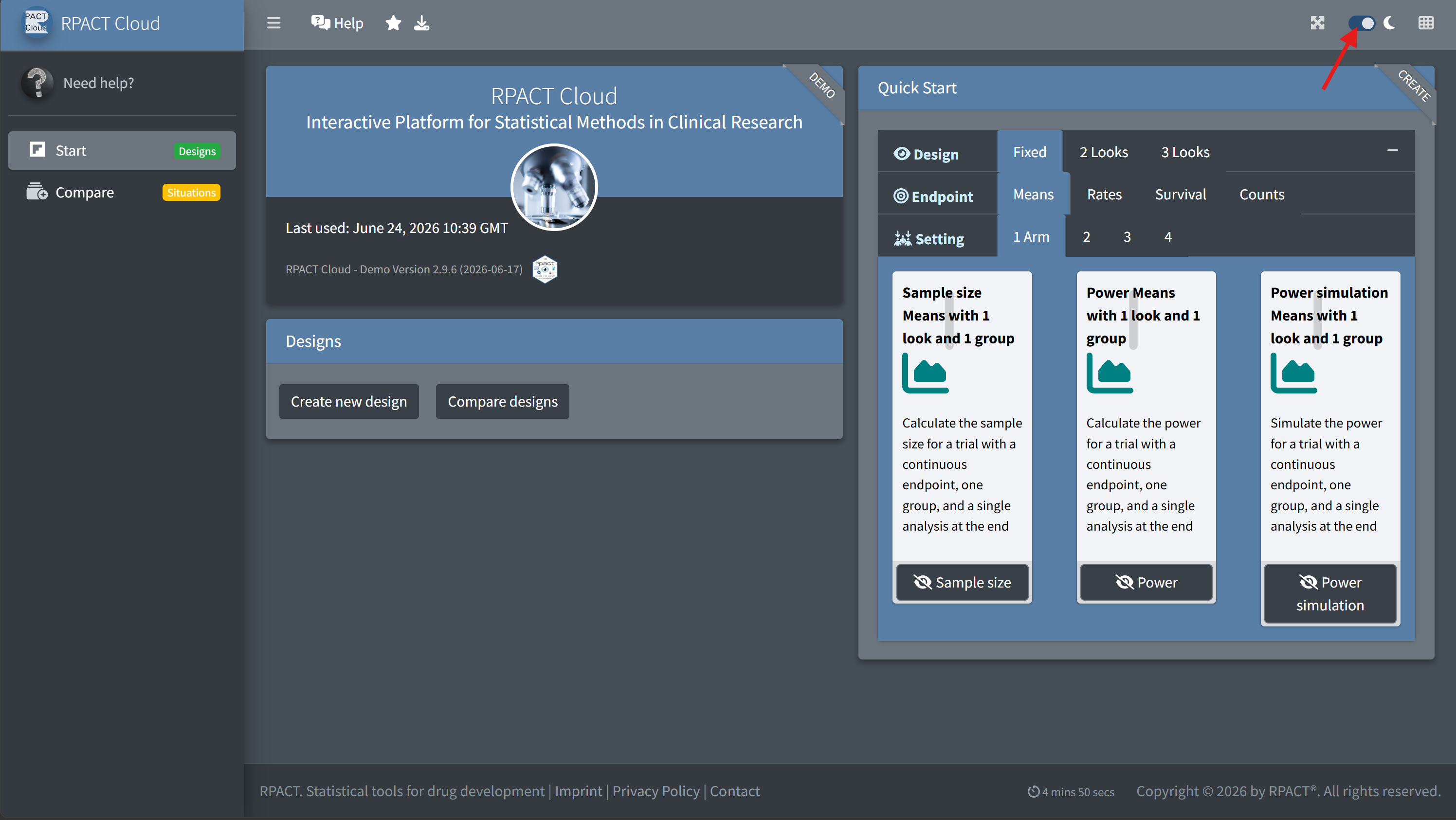The image size is (1456, 820).
Task: Click the moon dark mode icon
Action: (1390, 22)
